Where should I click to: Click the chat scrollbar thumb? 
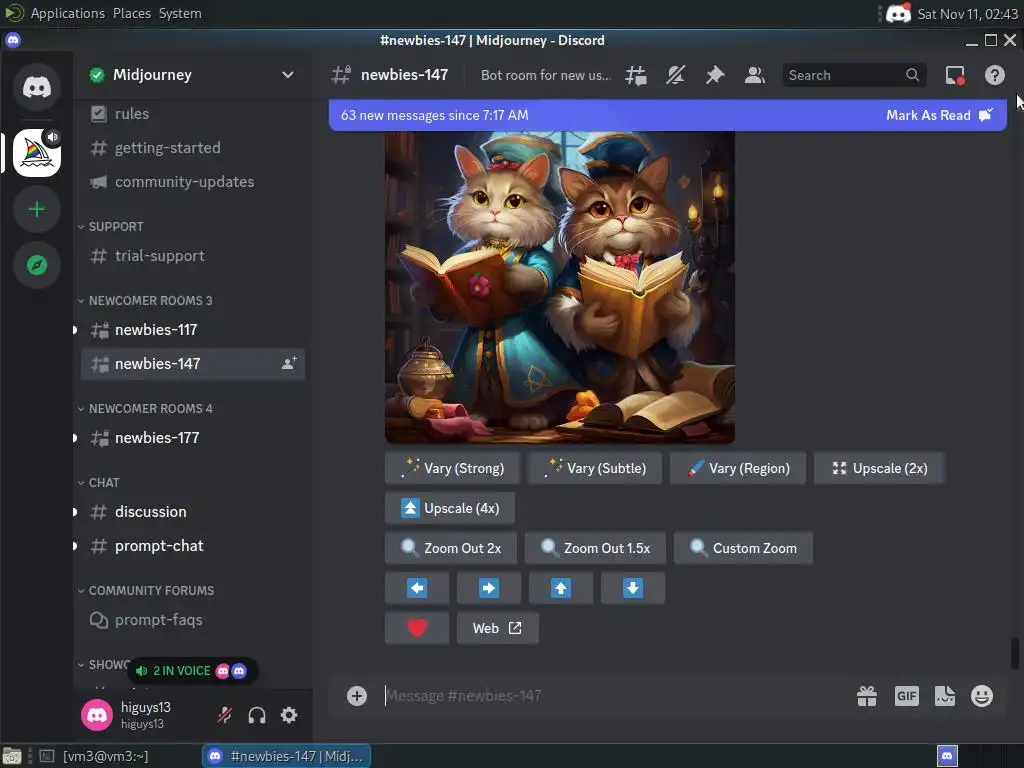(1015, 654)
